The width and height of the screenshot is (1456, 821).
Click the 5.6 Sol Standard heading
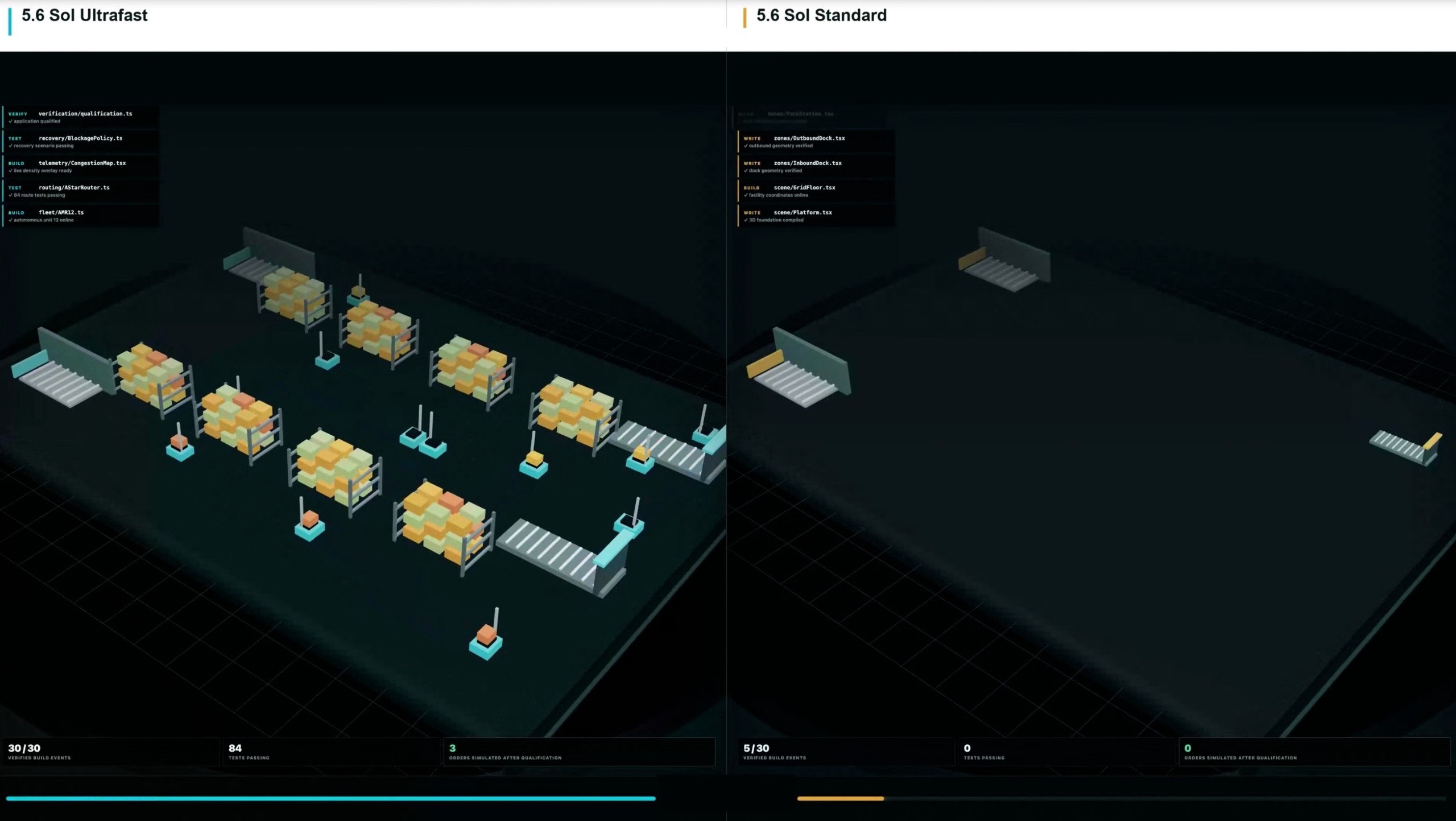(x=821, y=15)
